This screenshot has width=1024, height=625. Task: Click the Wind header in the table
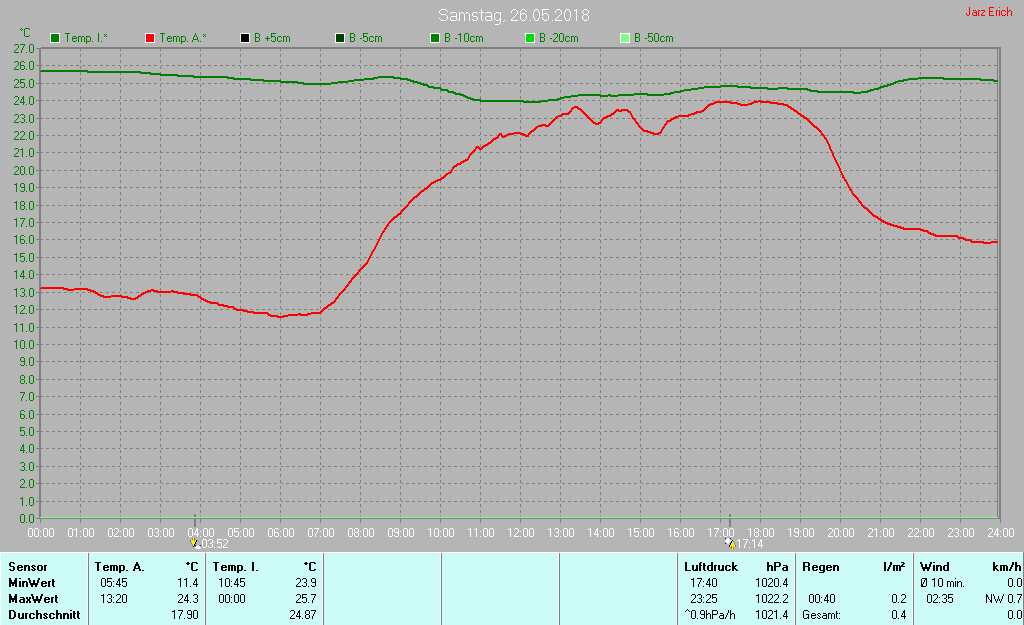coord(935,567)
